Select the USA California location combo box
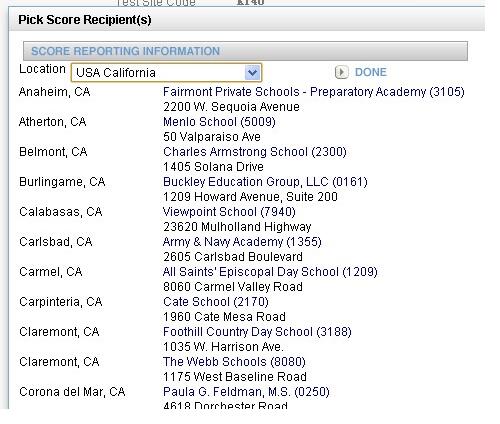 [x=166, y=72]
